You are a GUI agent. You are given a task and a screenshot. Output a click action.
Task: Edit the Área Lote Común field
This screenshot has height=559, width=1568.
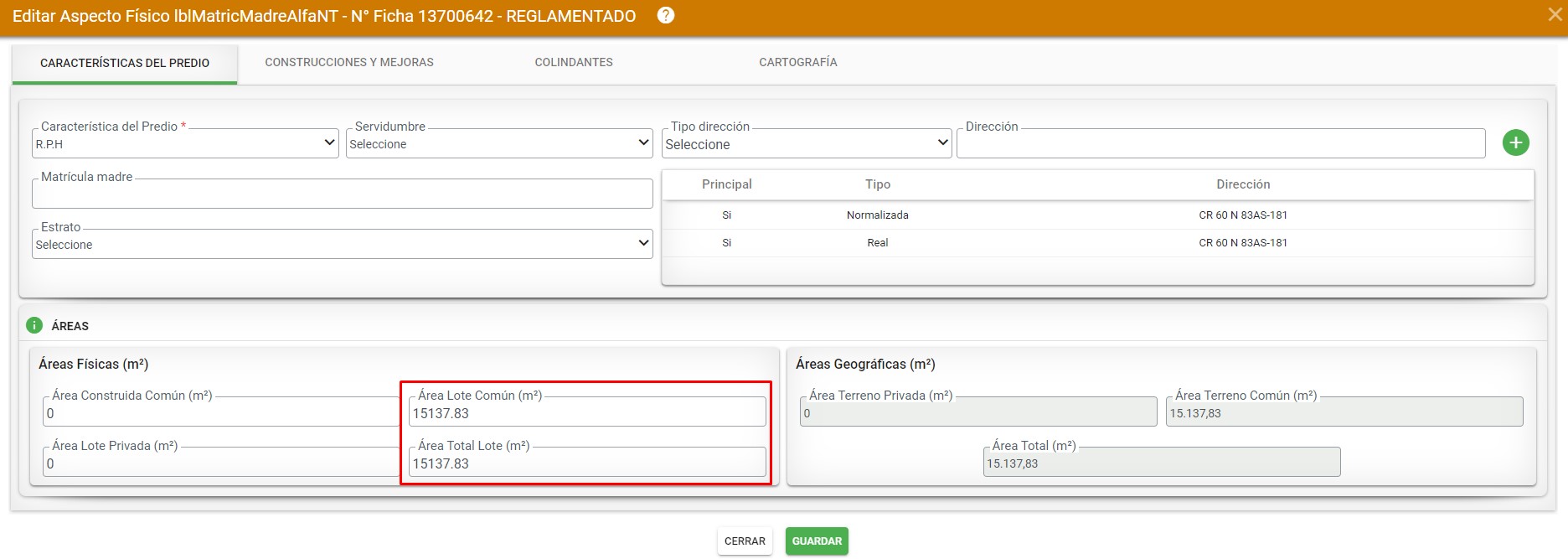click(587, 412)
